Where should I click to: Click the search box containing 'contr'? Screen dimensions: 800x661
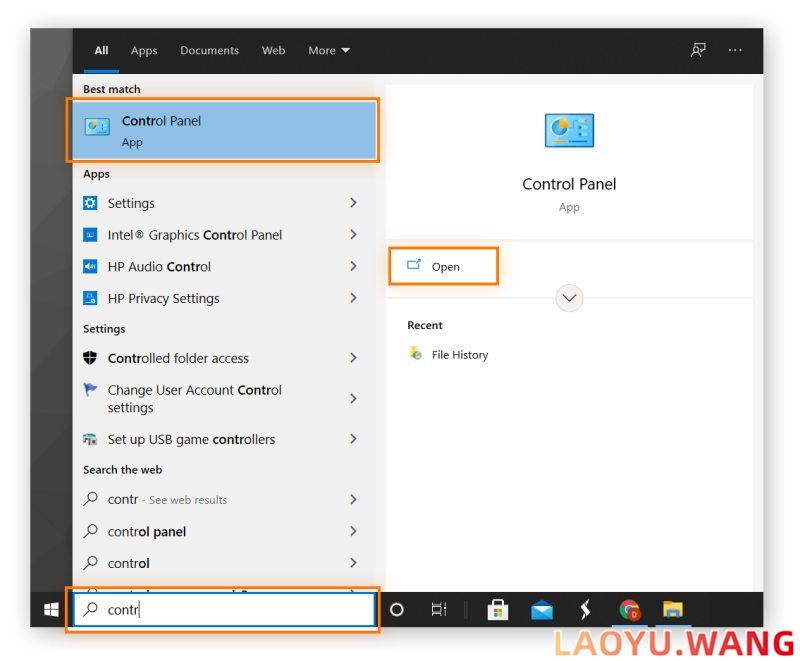coord(224,609)
